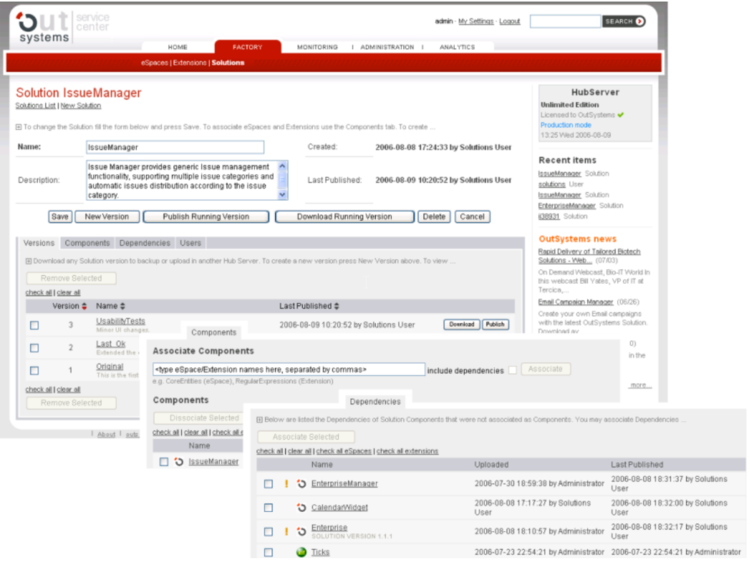Open the Home menu tab
Screen dimensions: 750x562
(x=177, y=47)
